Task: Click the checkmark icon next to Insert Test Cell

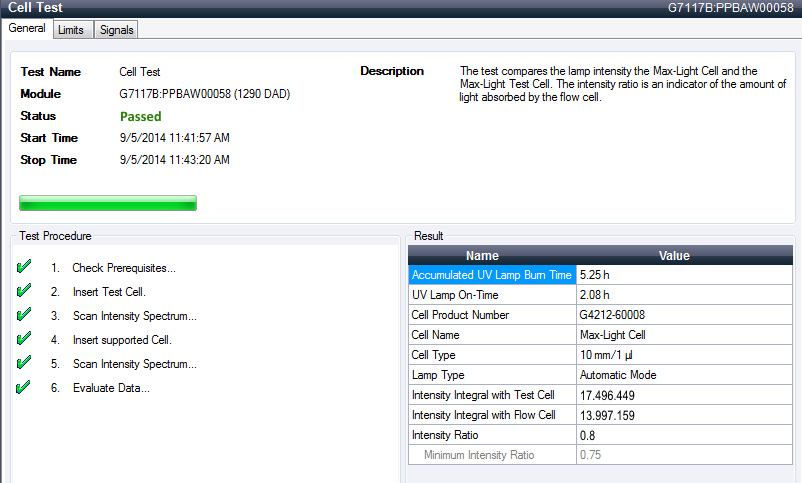Action: click(x=25, y=292)
